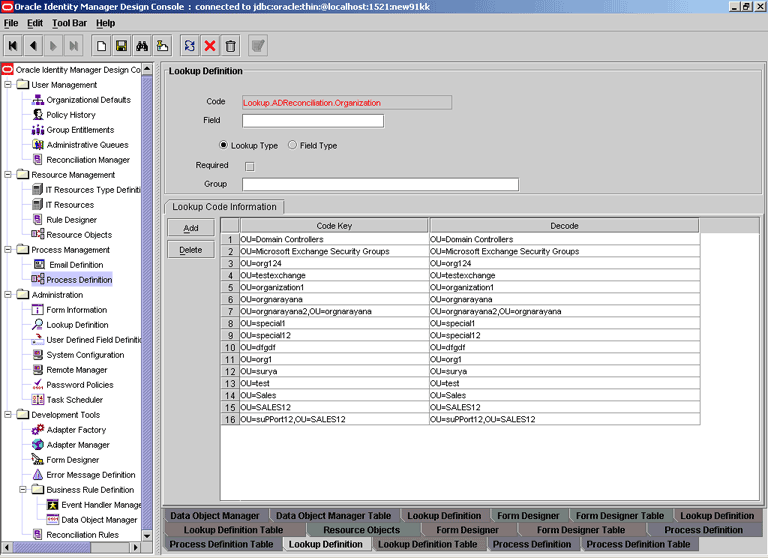Click the Add button
The width and height of the screenshot is (768, 558).
click(x=191, y=228)
